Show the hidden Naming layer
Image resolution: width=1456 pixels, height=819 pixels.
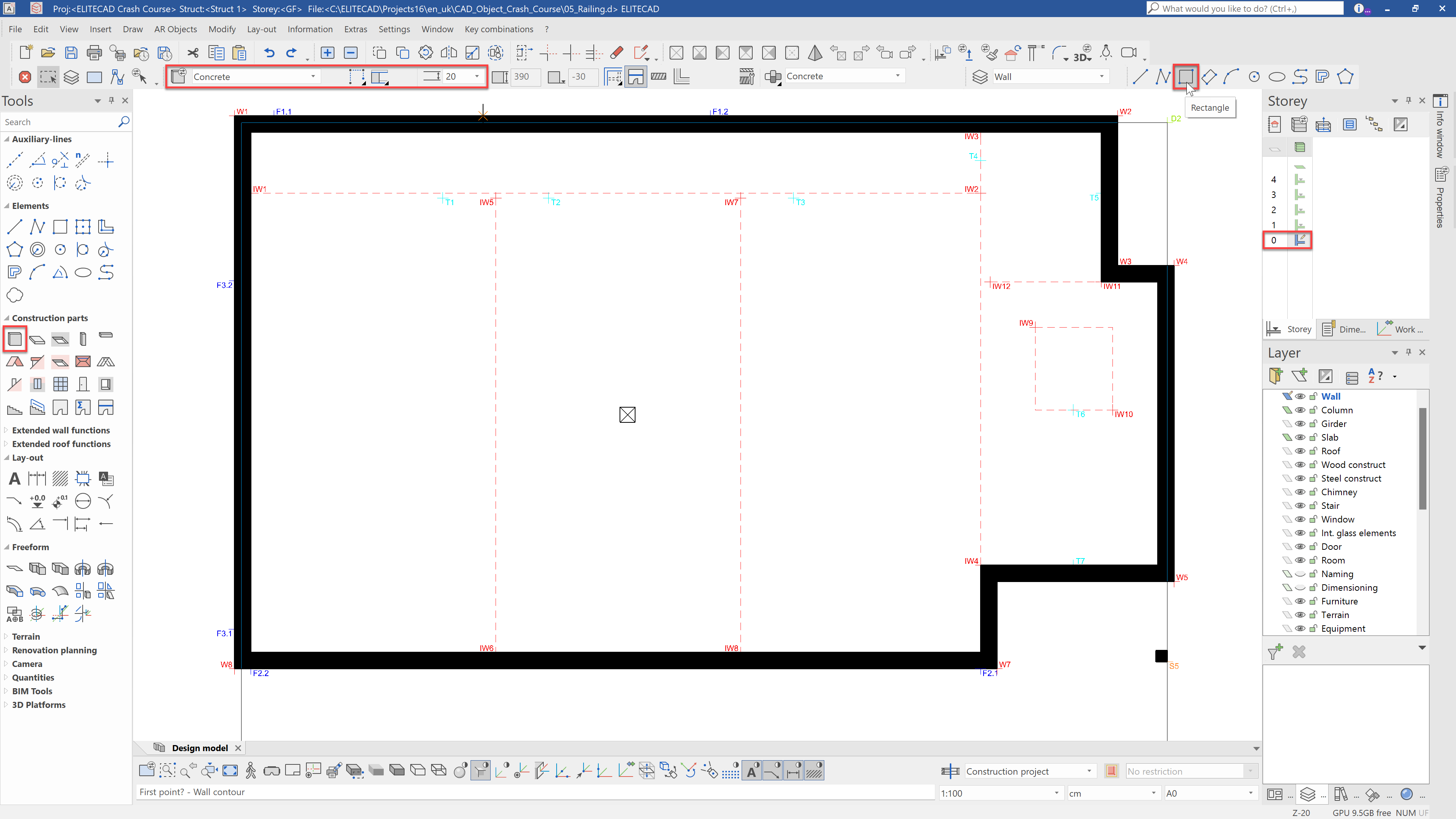(1300, 574)
